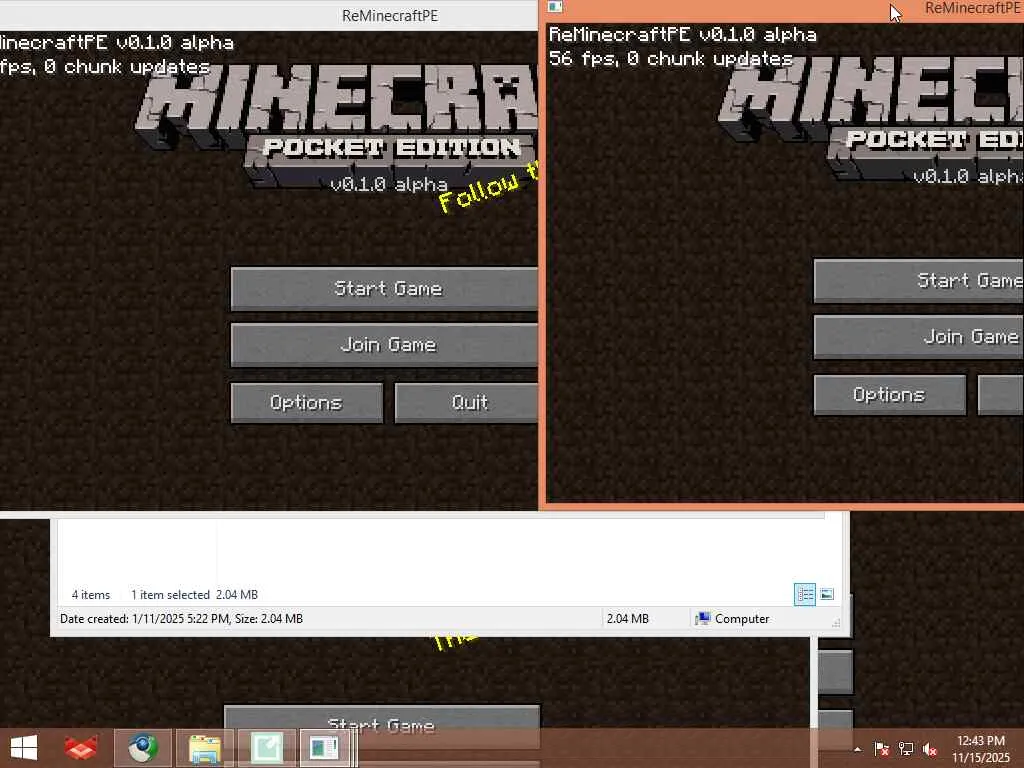Screen dimensions: 1024x768
Task: Open File Explorer from the taskbar
Action: pyautogui.click(x=204, y=748)
